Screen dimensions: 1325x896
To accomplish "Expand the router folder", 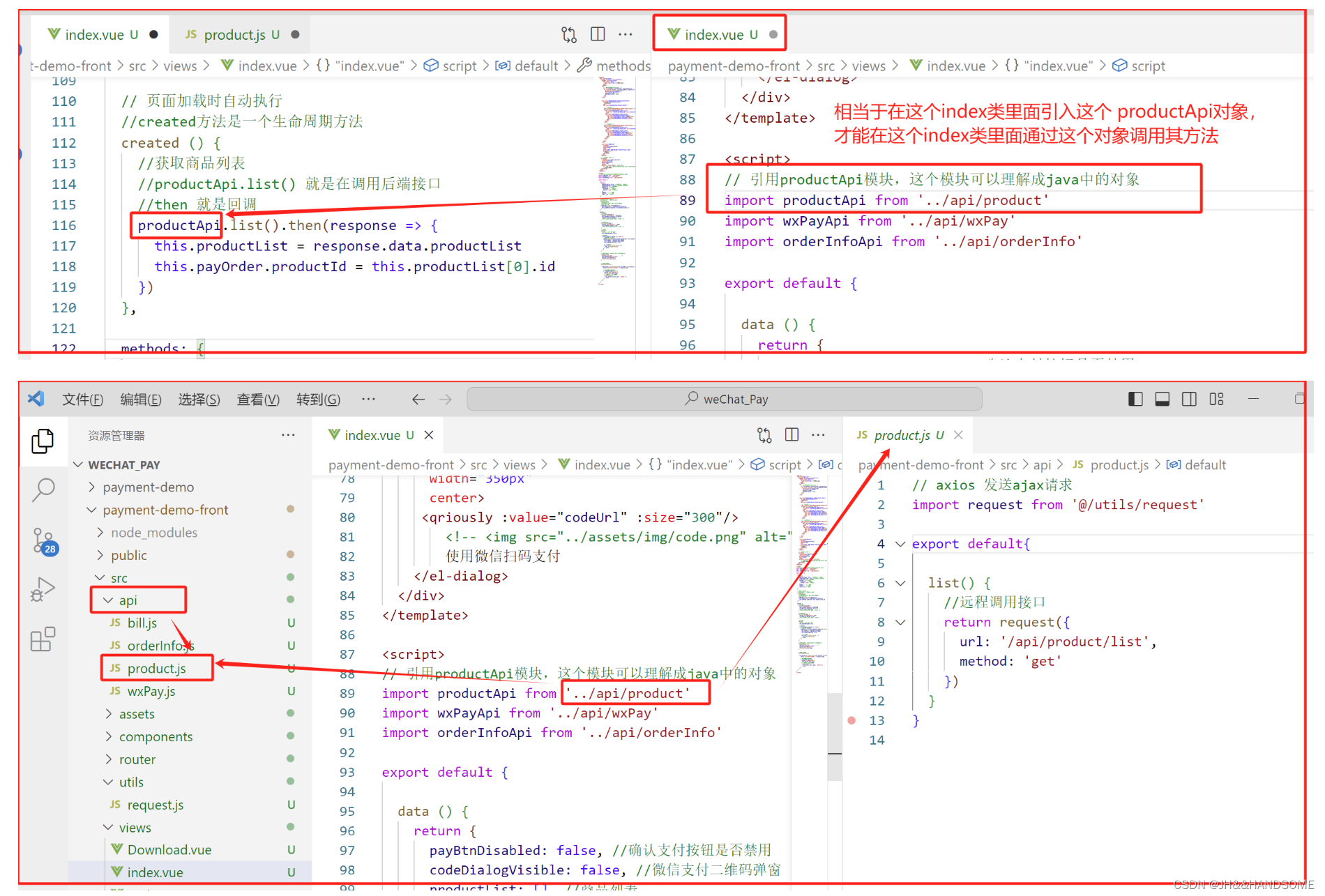I will click(x=108, y=759).
